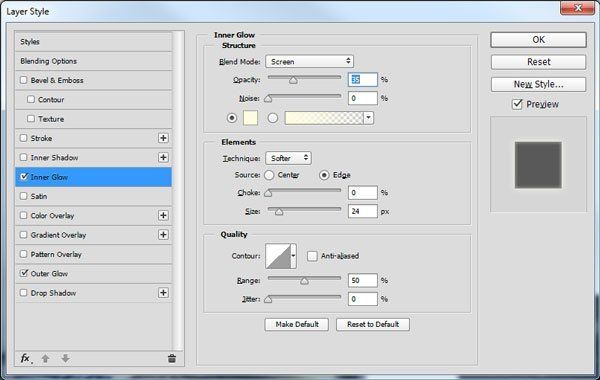Enable the Gradient Overlay checkbox
This screenshot has width=600, height=380.
(x=24, y=235)
